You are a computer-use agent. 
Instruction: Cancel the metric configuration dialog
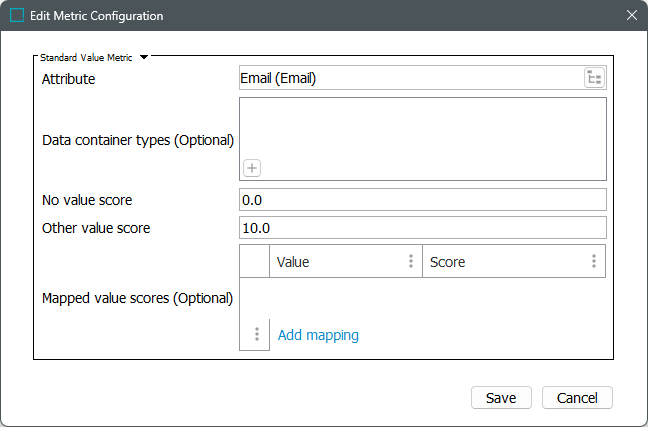pos(577,398)
